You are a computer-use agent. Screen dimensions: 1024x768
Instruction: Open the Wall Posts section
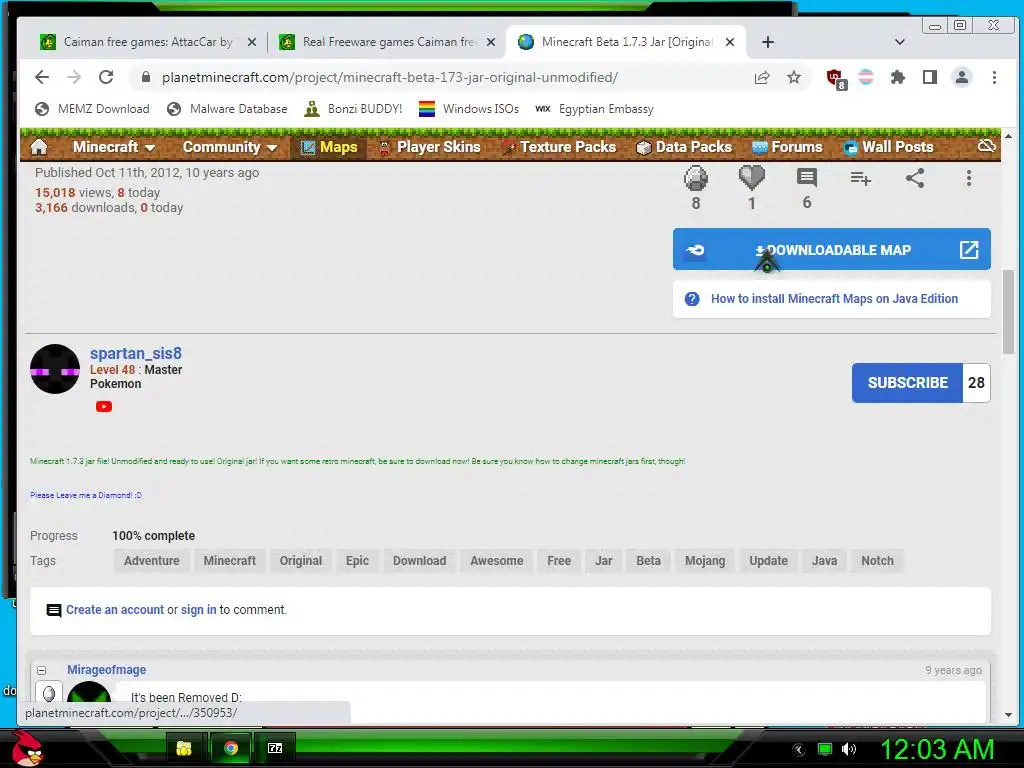pos(889,147)
